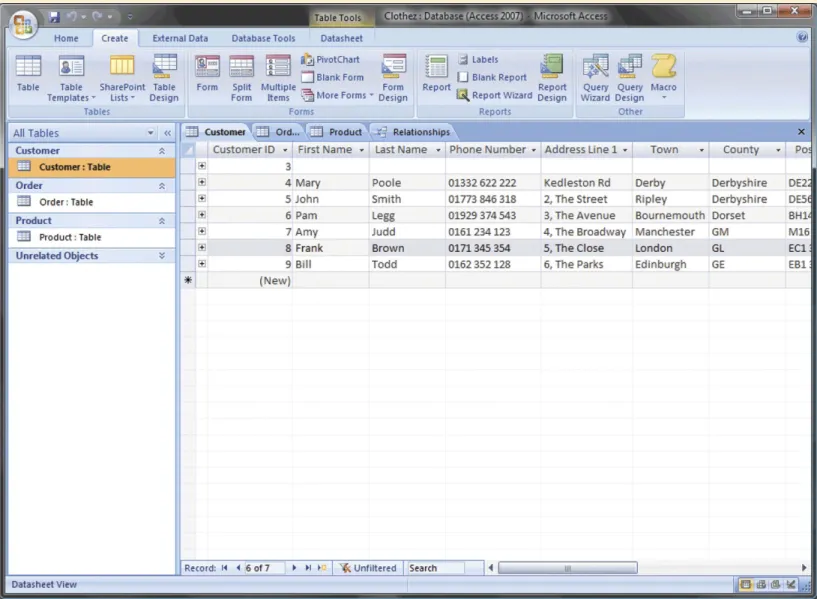Image resolution: width=817 pixels, height=599 pixels.
Task: Create a new Report
Action: point(436,73)
